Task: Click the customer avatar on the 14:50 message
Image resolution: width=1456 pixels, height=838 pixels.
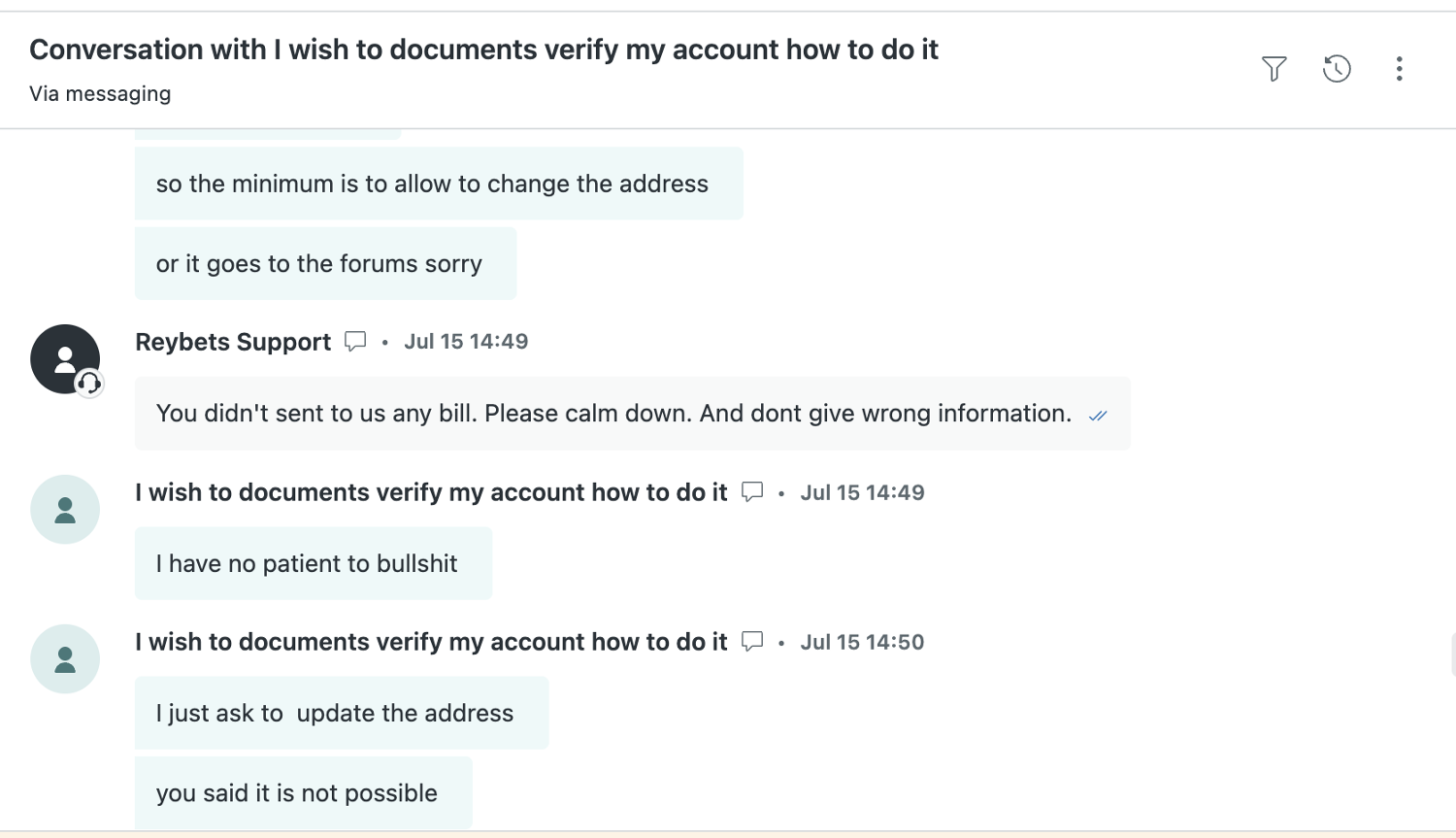Action: tap(65, 659)
